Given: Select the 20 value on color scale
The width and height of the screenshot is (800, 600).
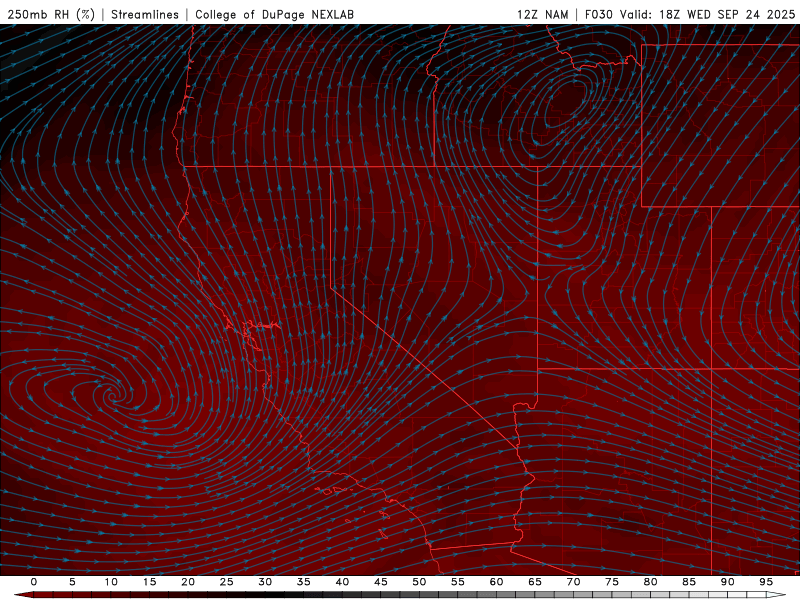Looking at the screenshot, I should point(188,582).
